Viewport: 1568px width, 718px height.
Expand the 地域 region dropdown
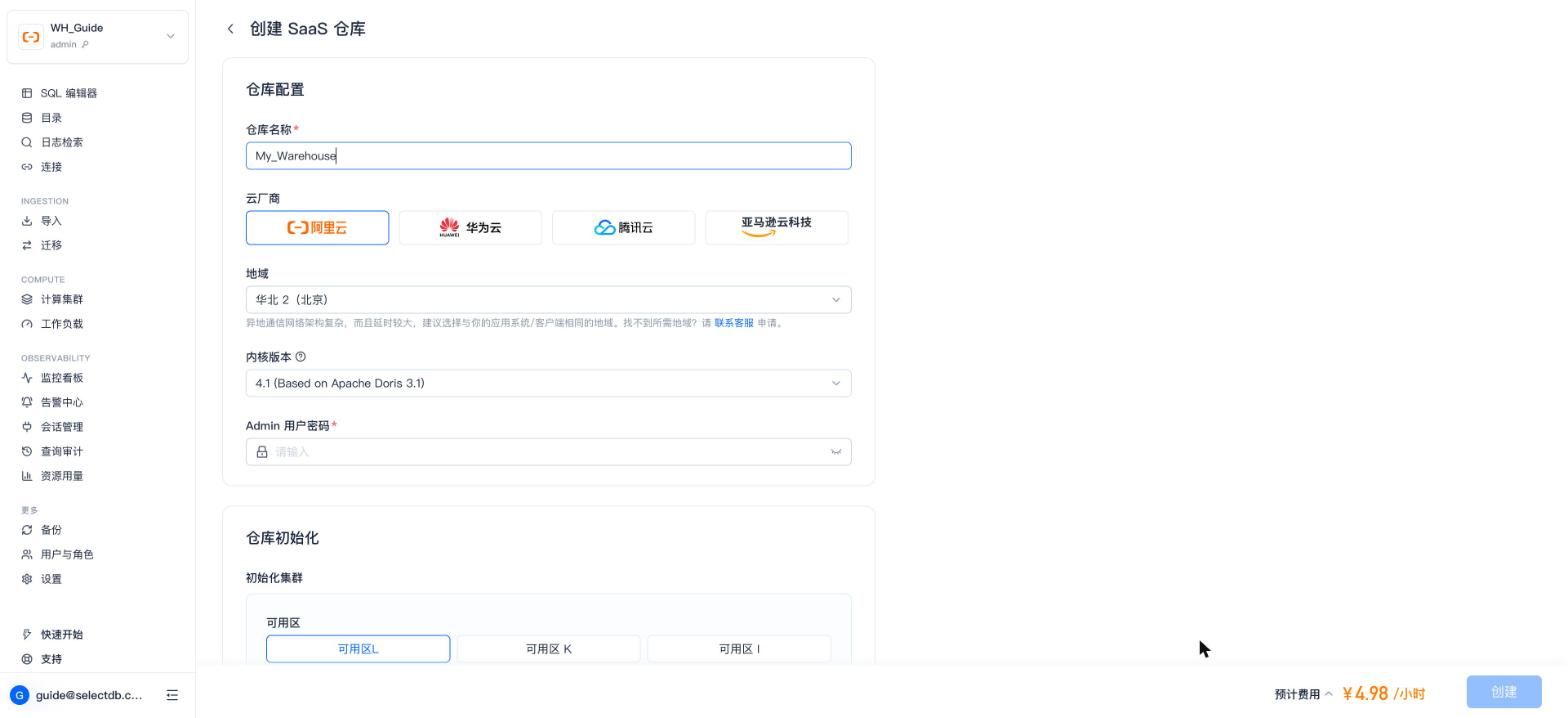(548, 300)
